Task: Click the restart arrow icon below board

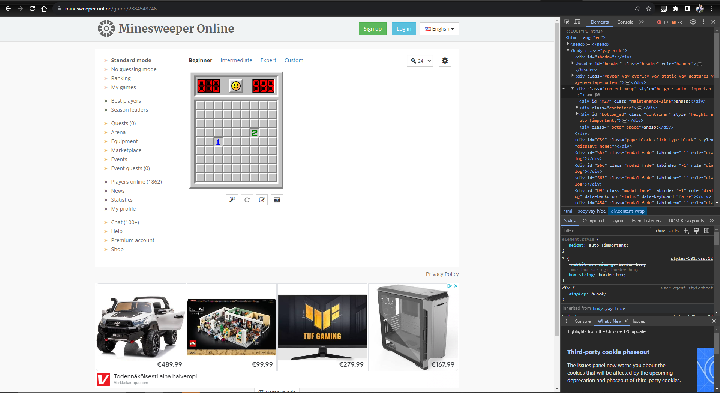Action: point(247,200)
